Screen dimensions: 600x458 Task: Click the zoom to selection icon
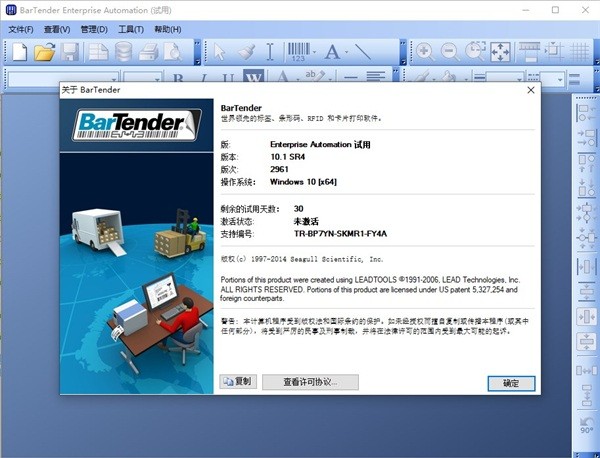tap(475, 51)
